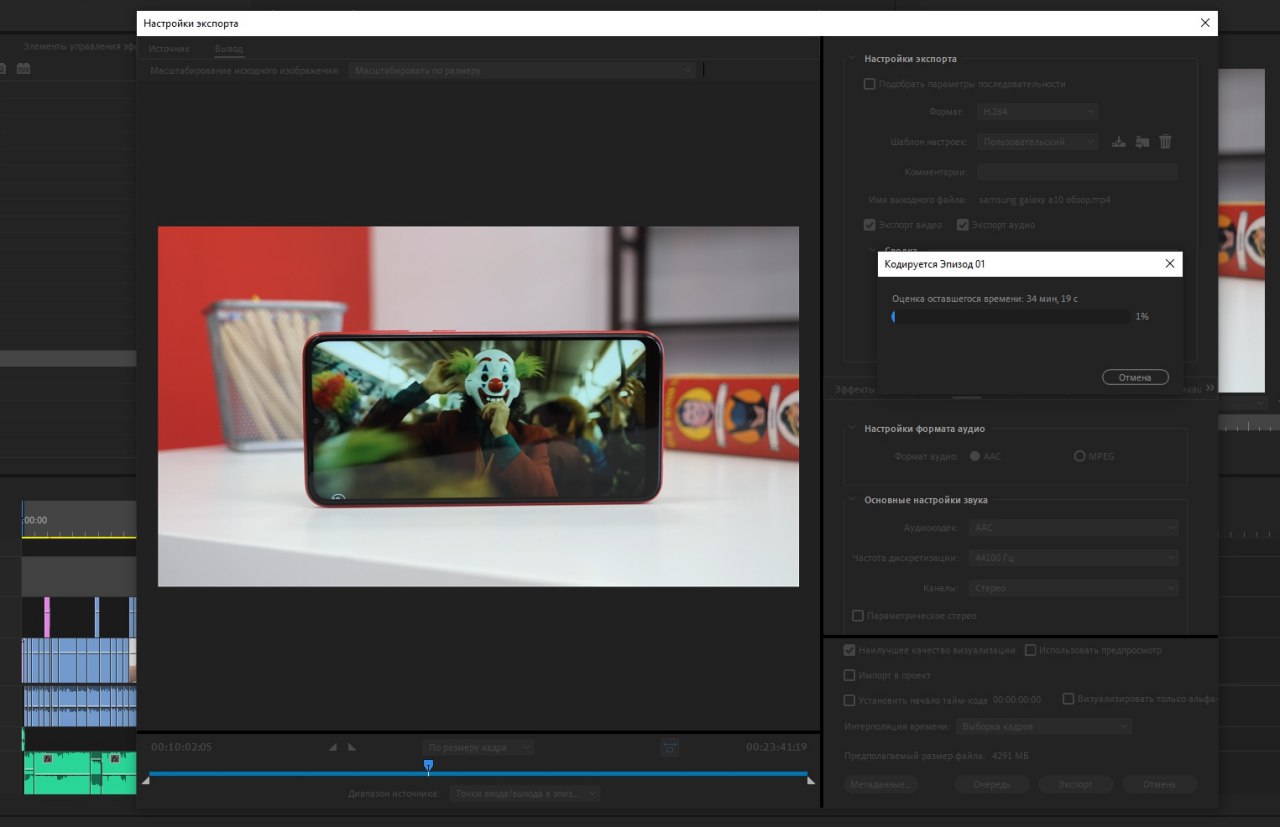Click Set Out Point triangle icon

click(351, 747)
